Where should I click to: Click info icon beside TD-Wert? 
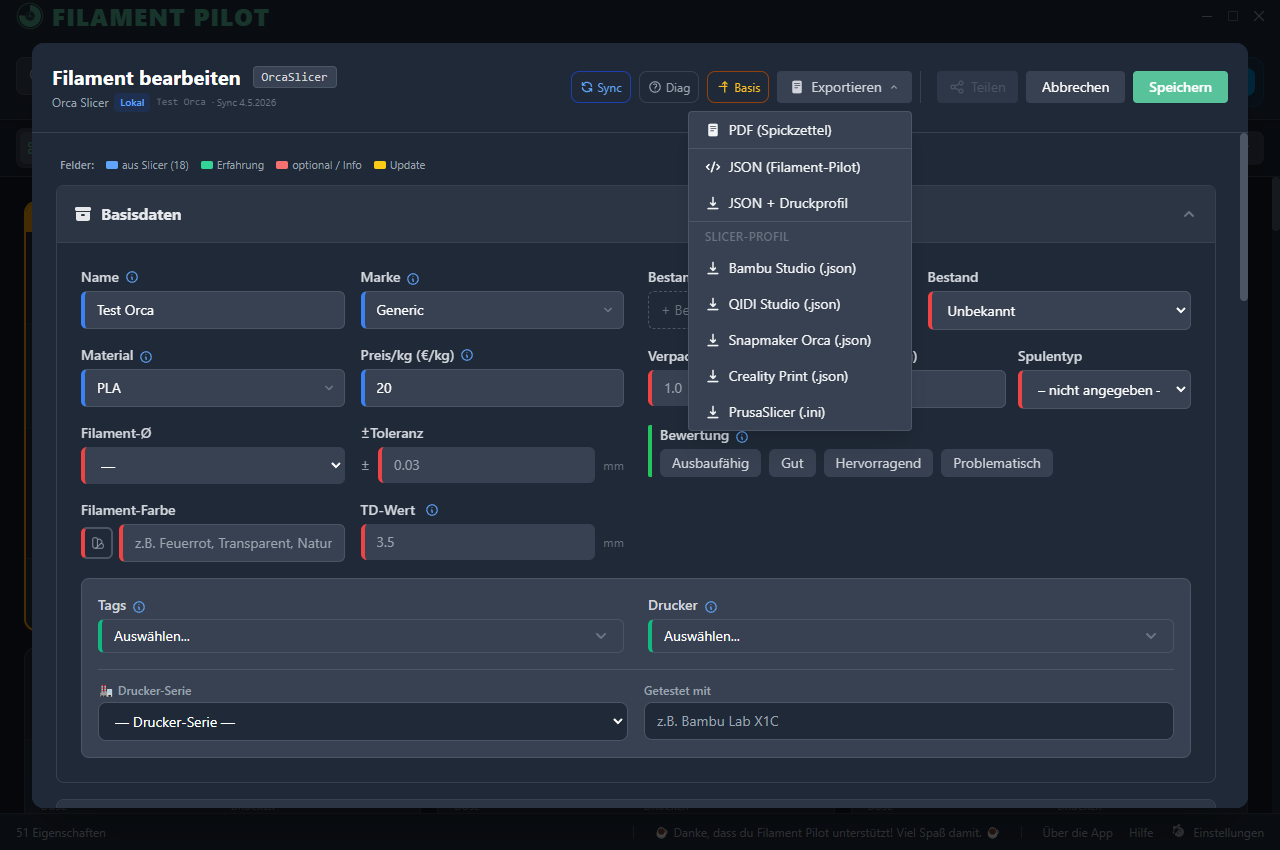tap(432, 510)
